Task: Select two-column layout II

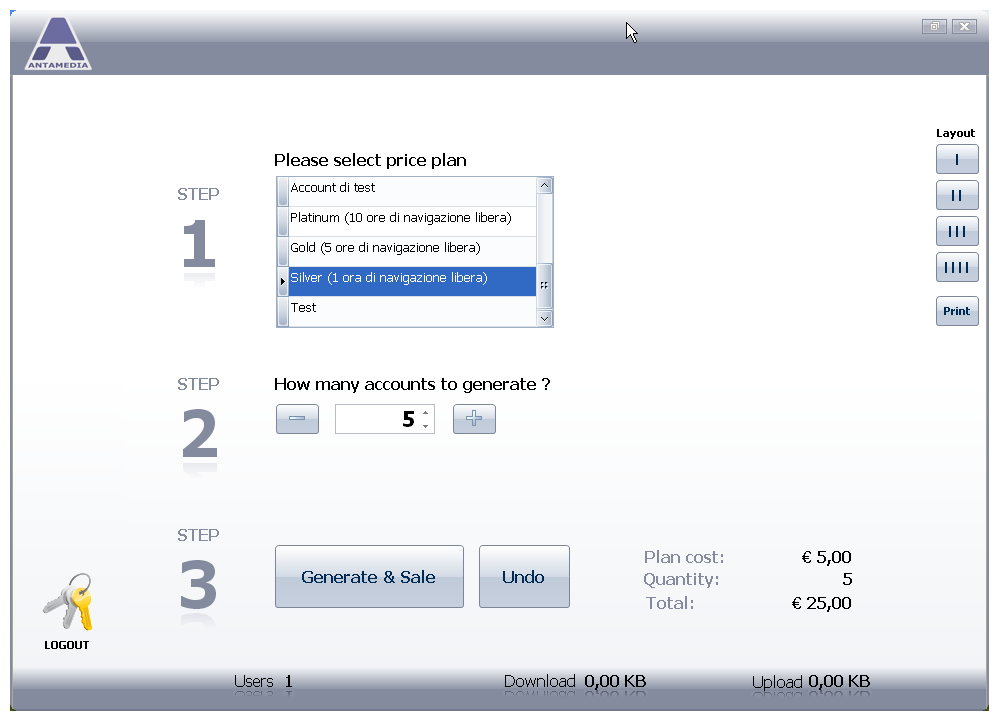Action: point(957,195)
